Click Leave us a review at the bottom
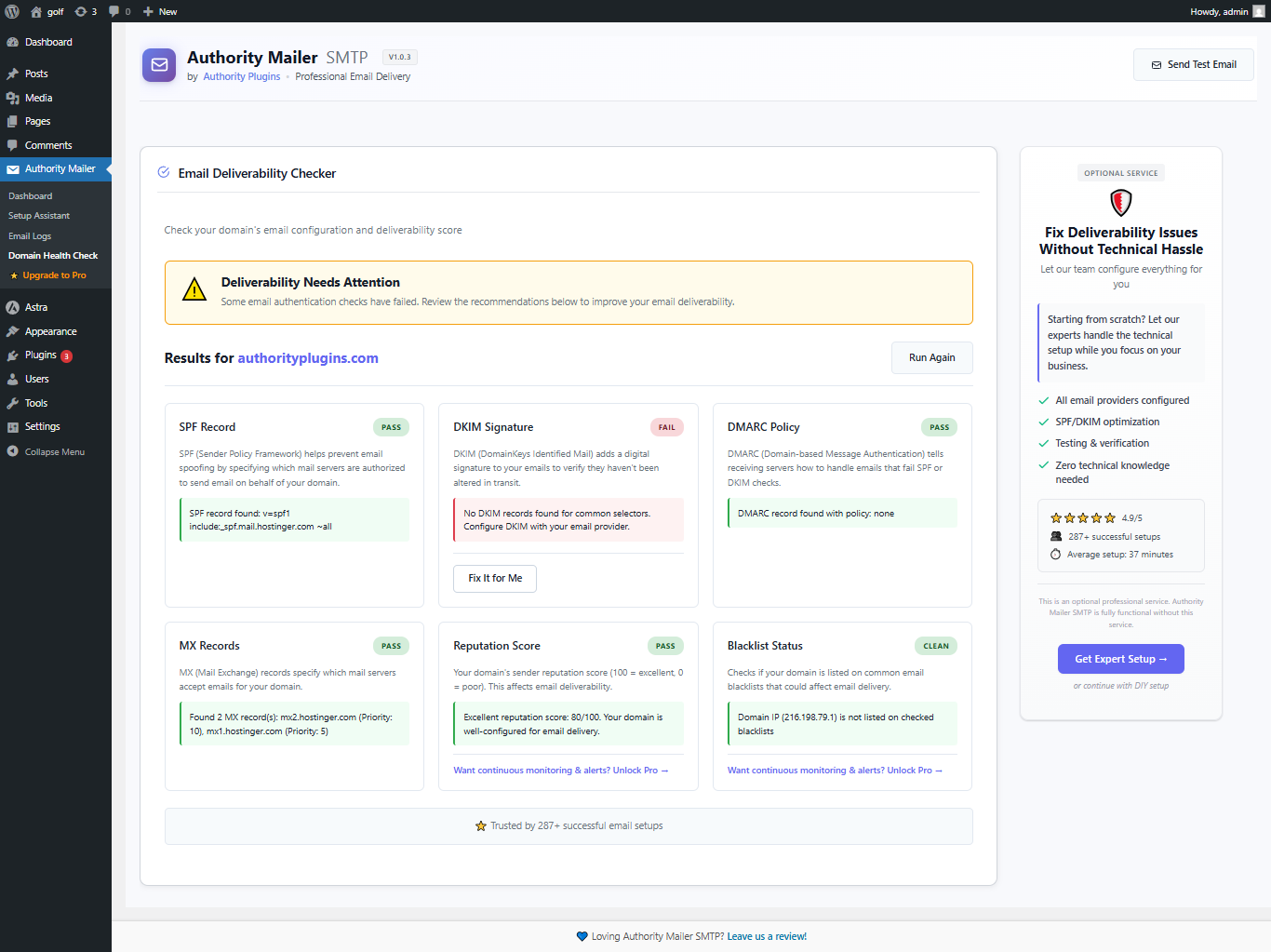The height and width of the screenshot is (952, 1271). (766, 935)
